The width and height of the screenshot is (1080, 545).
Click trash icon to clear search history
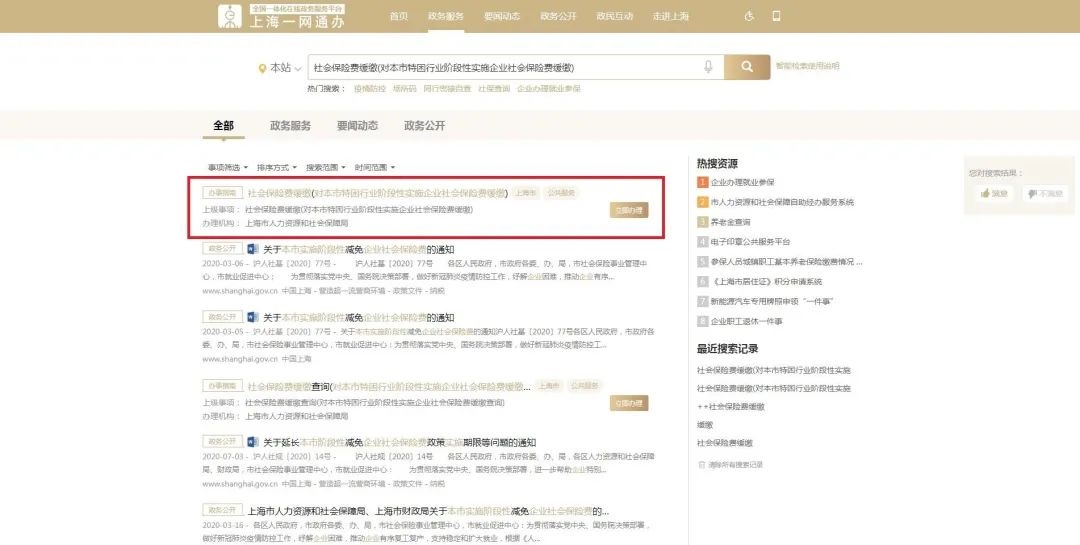701,464
